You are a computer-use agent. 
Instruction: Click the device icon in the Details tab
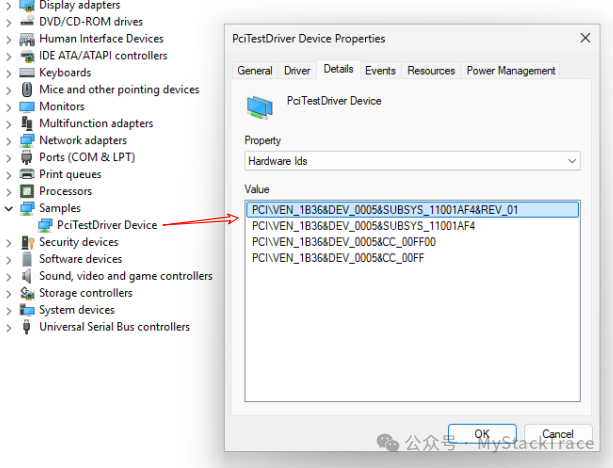pyautogui.click(x=260, y=107)
